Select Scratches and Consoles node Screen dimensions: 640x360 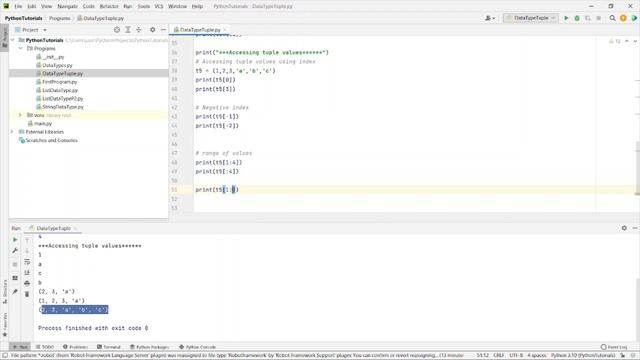coord(51,140)
